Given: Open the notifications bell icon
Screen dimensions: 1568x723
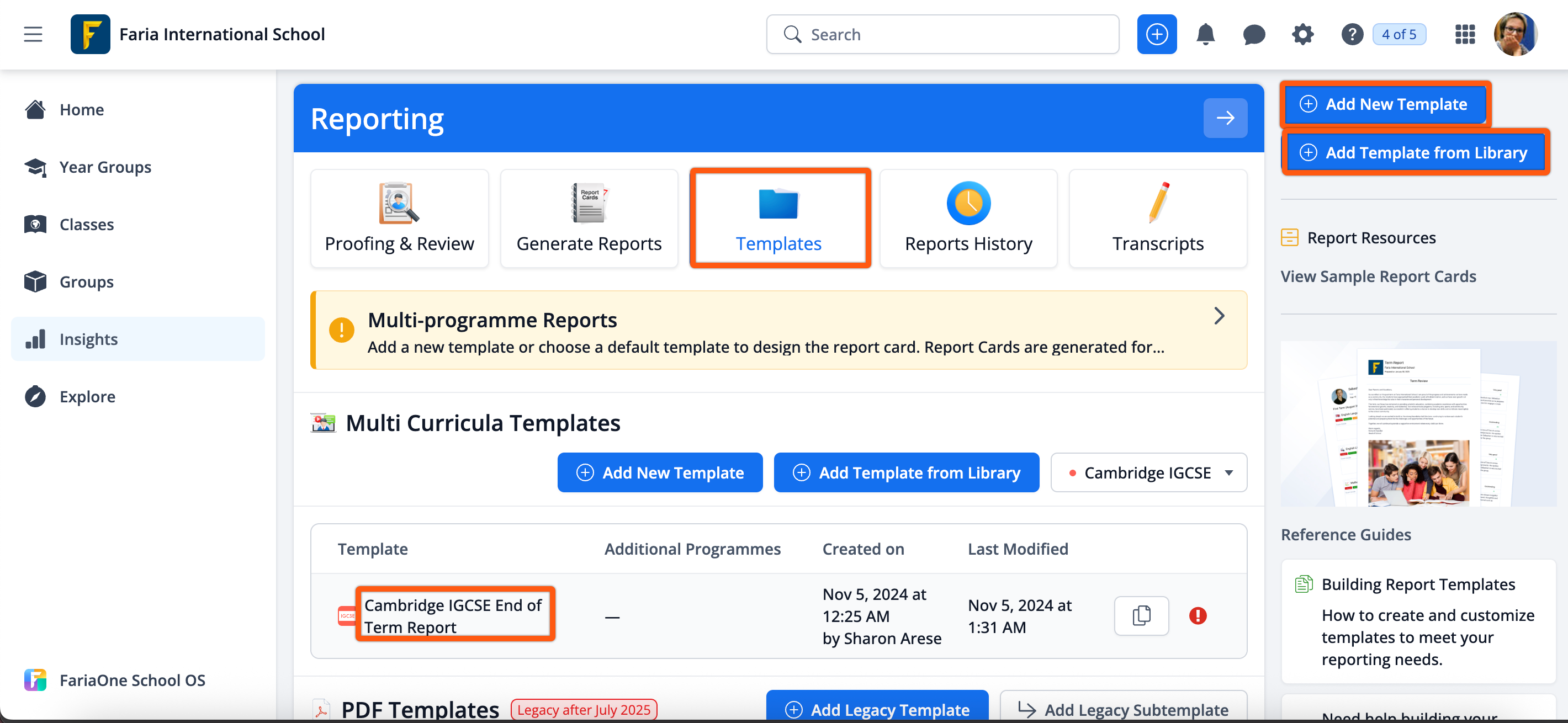Looking at the screenshot, I should tap(1205, 35).
